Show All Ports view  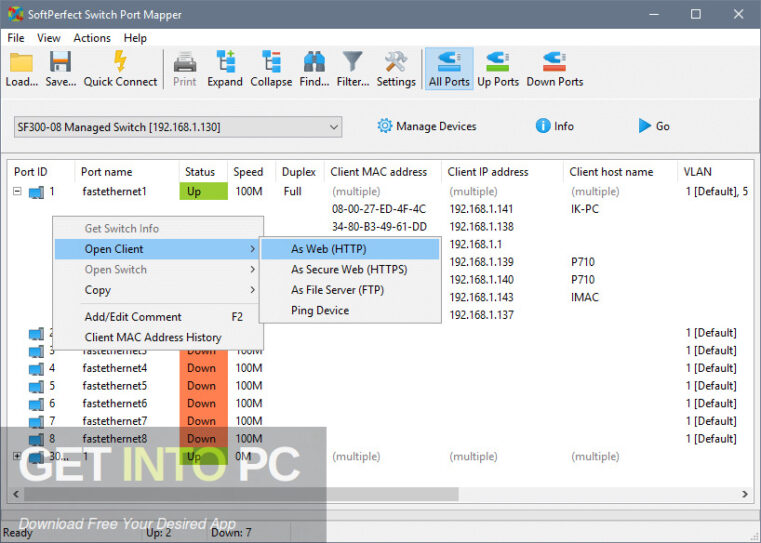[x=449, y=68]
